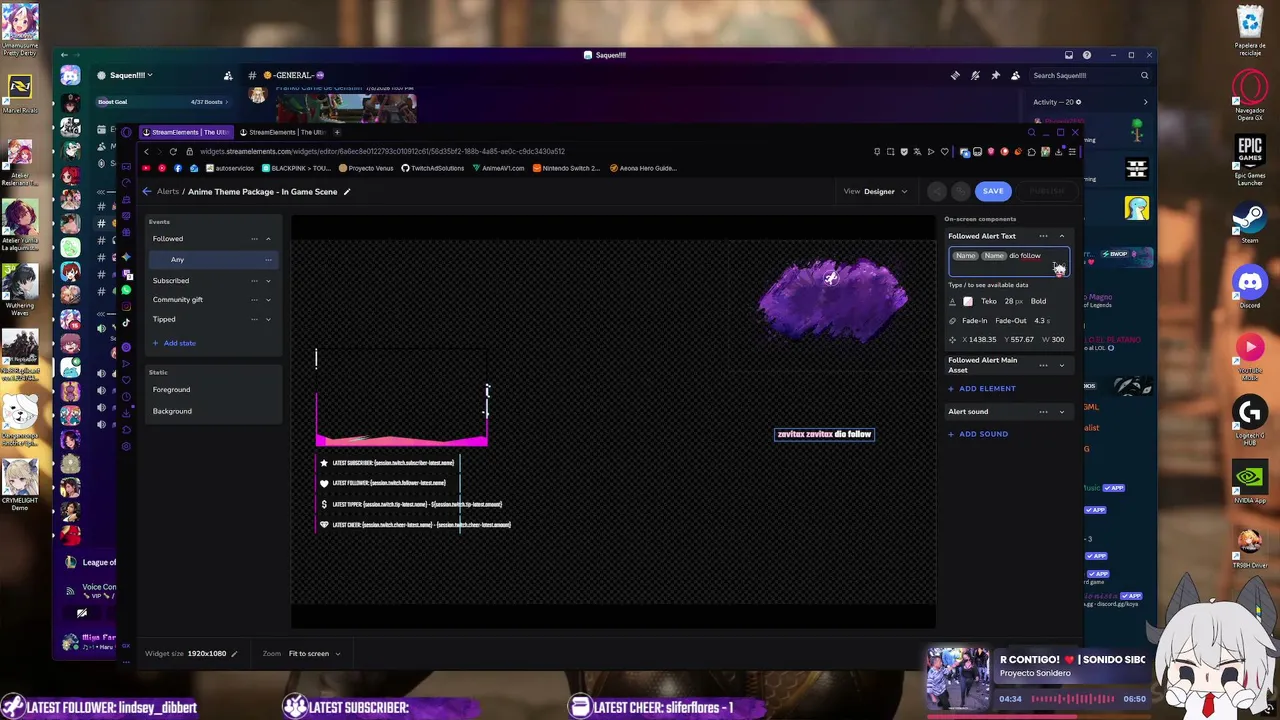Open the Tipped event options menu
The width and height of the screenshot is (1280, 720).
254,319
